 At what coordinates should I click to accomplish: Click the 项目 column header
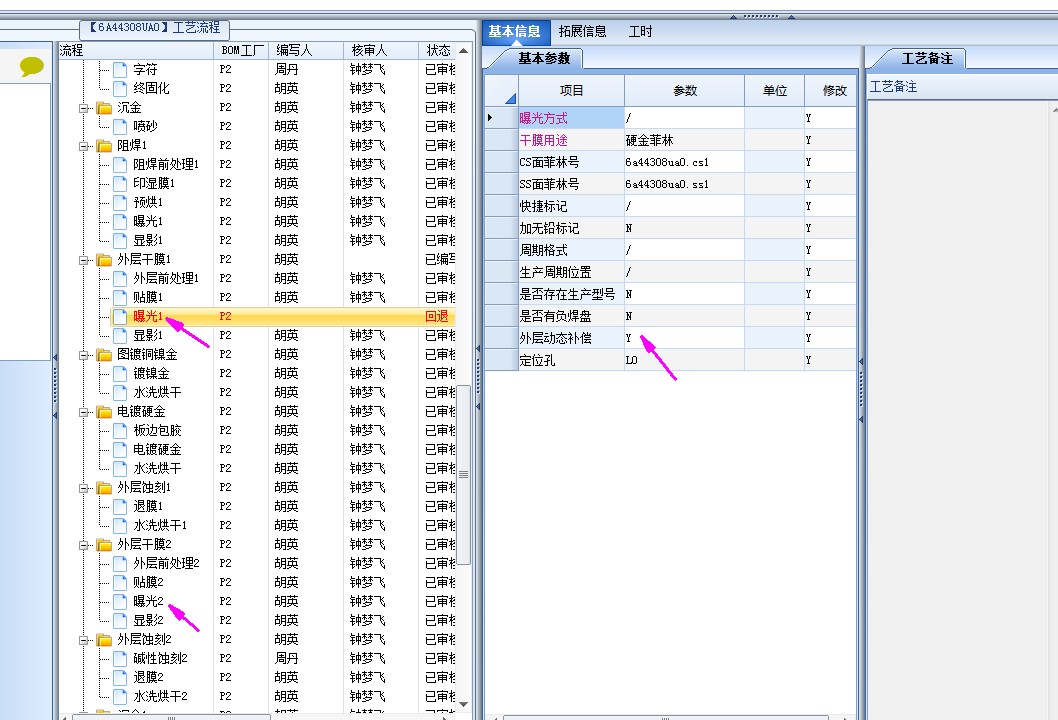pyautogui.click(x=571, y=90)
